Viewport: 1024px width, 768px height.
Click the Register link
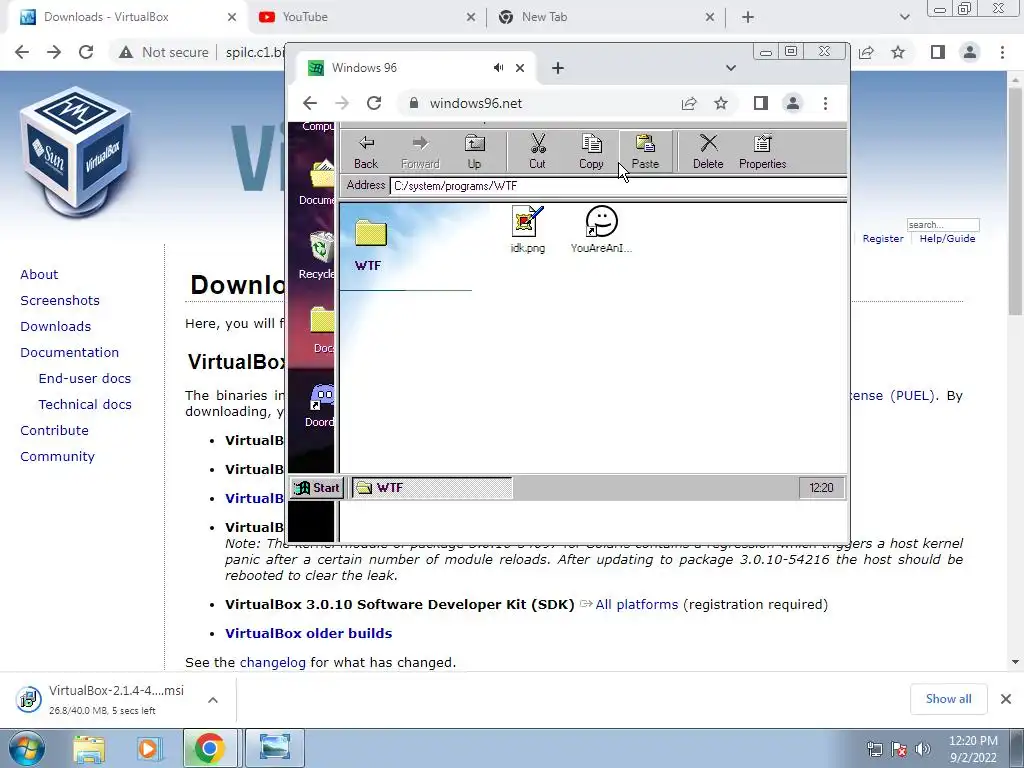tap(883, 239)
